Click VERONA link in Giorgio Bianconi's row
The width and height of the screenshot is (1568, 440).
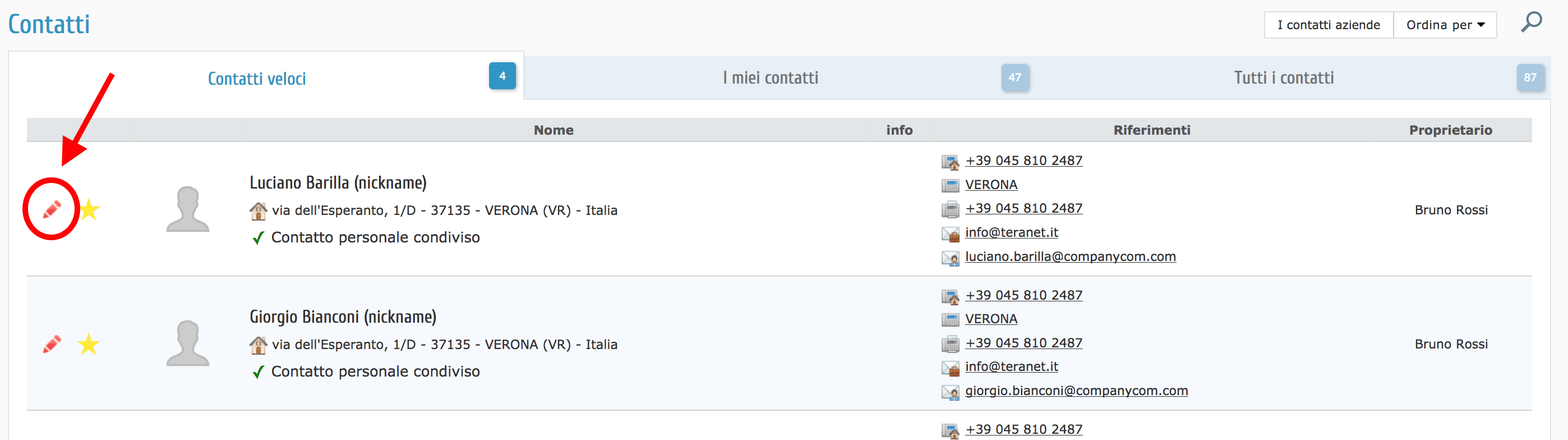pos(990,319)
